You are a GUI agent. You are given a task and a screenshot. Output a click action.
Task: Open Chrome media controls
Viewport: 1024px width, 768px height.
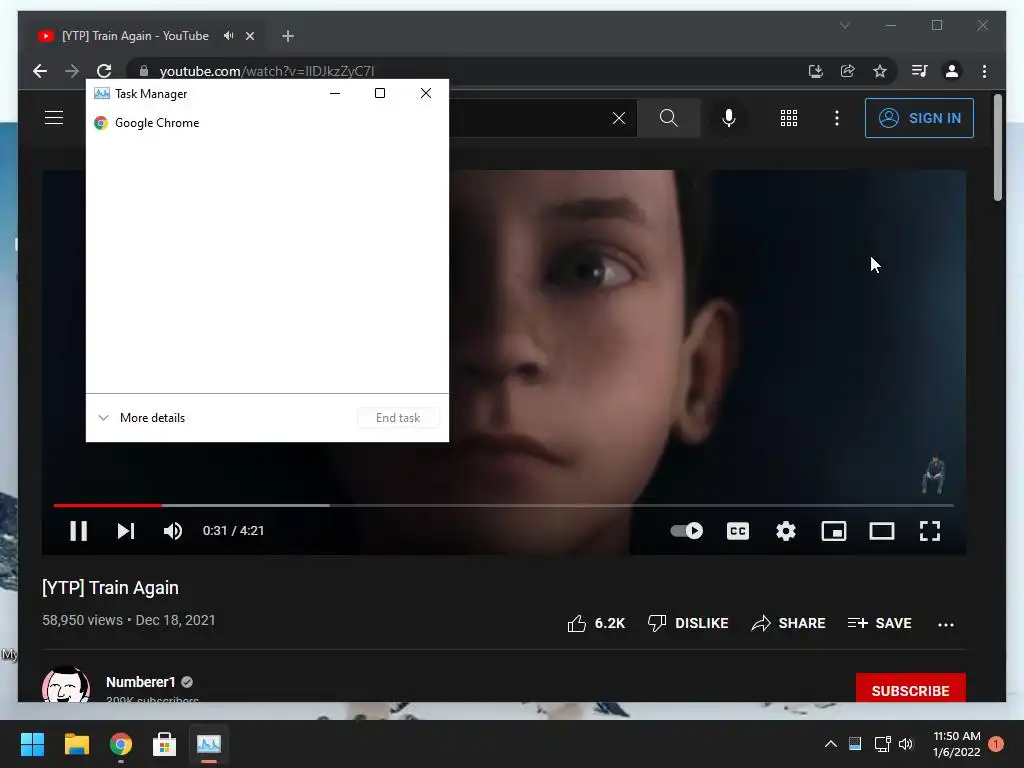click(x=920, y=71)
